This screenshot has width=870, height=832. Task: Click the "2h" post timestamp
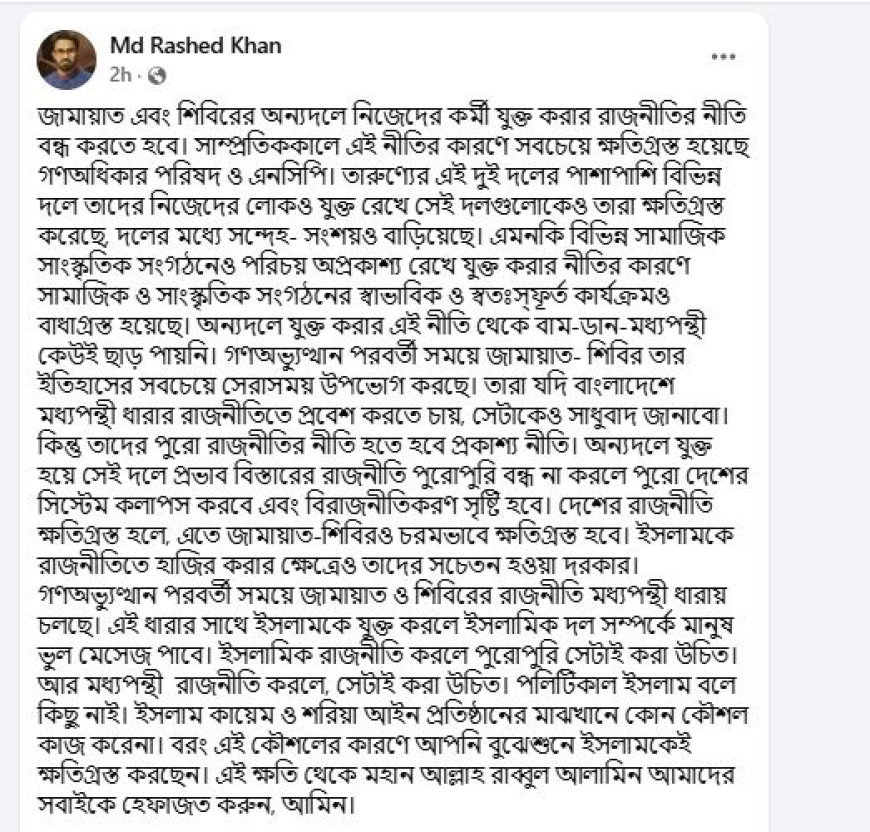[x=120, y=75]
